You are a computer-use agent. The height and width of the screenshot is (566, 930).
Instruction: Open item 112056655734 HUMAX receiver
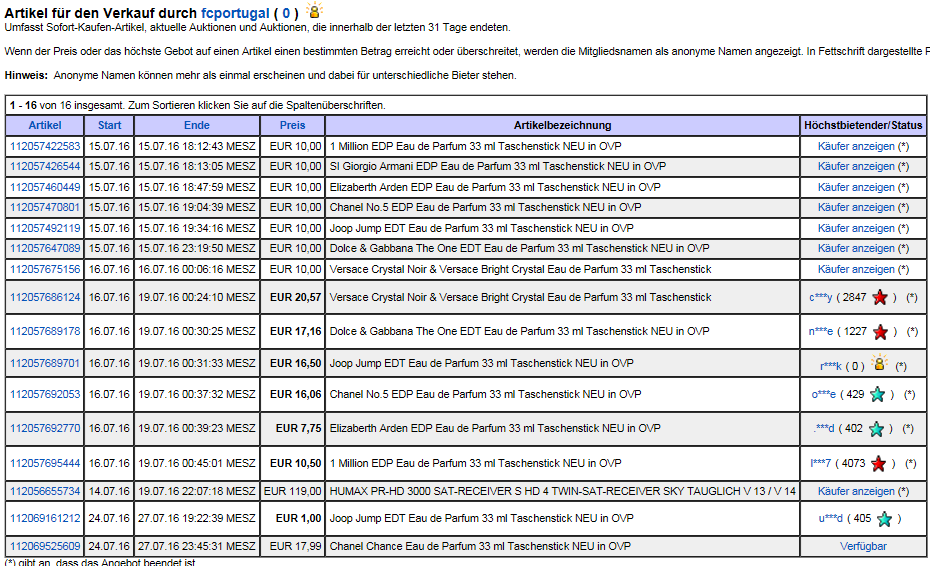pos(45,491)
